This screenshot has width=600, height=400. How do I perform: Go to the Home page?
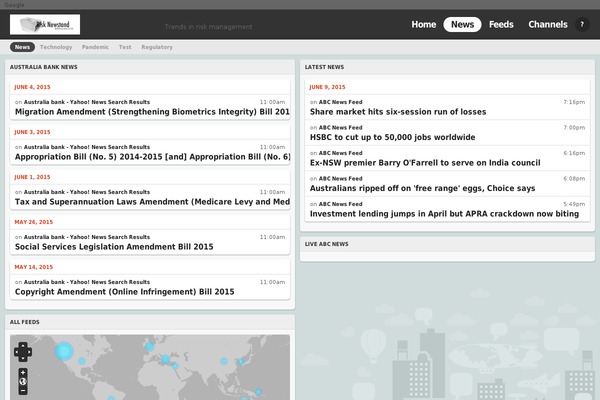click(x=424, y=24)
